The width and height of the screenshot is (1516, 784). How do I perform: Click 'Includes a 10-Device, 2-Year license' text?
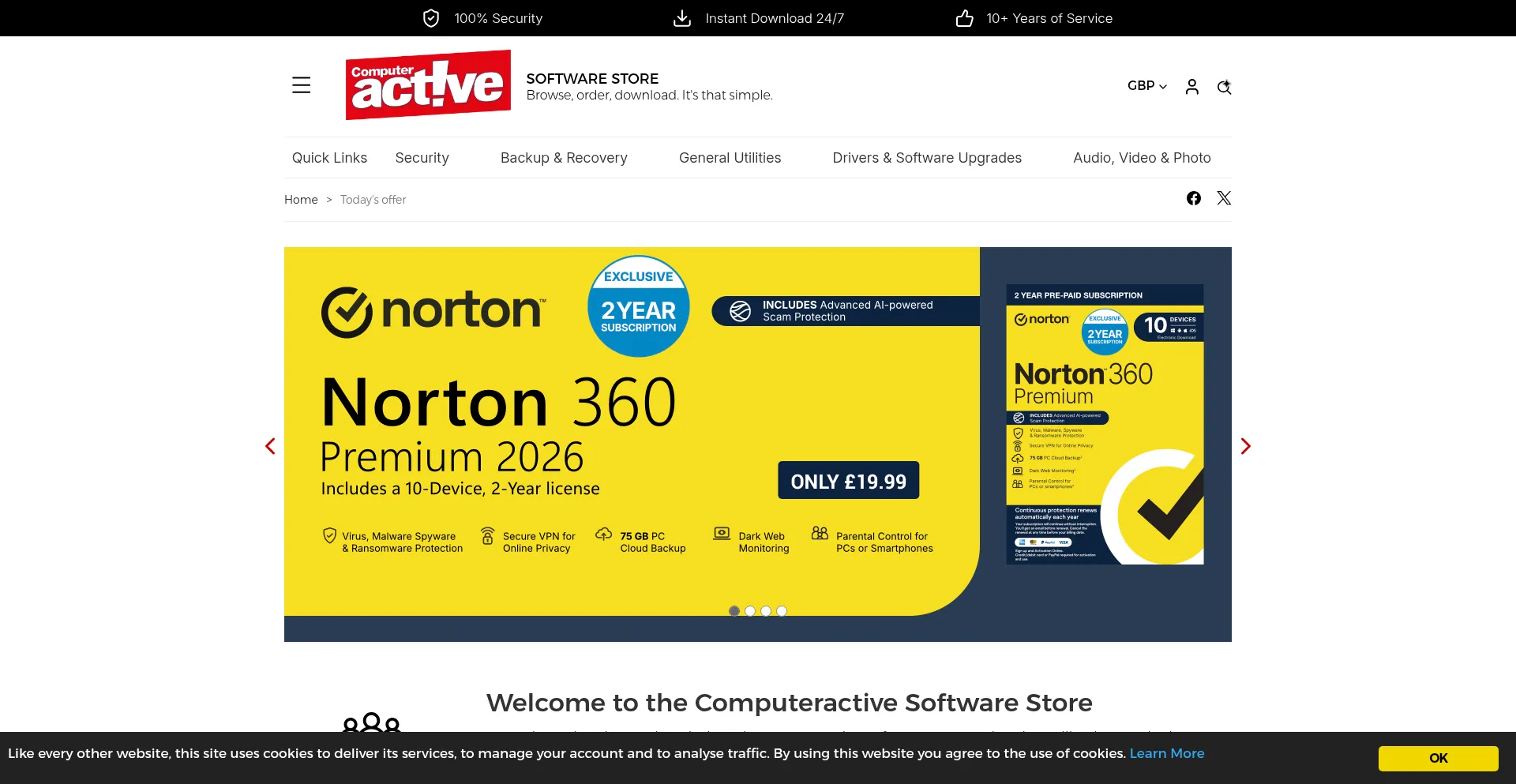click(460, 489)
